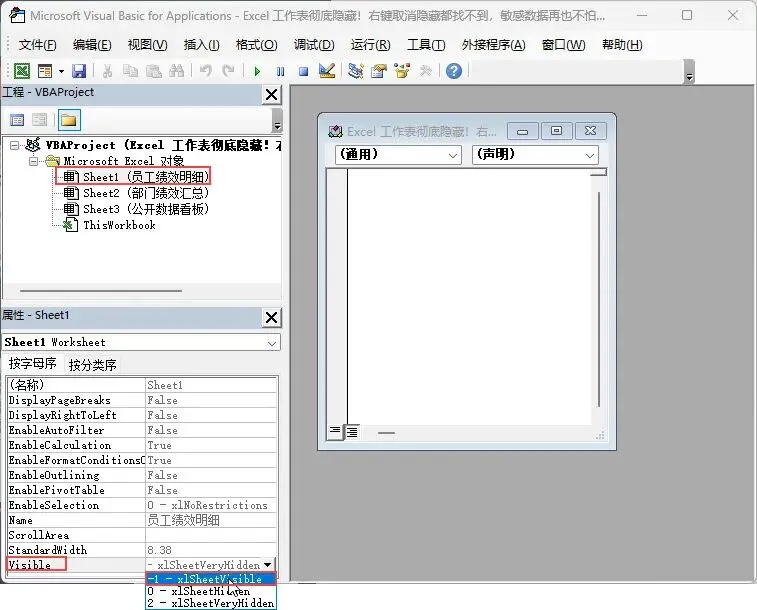Select ThisWorkbook in project tree
Image resolution: width=757 pixels, height=610 pixels.
(x=110, y=225)
